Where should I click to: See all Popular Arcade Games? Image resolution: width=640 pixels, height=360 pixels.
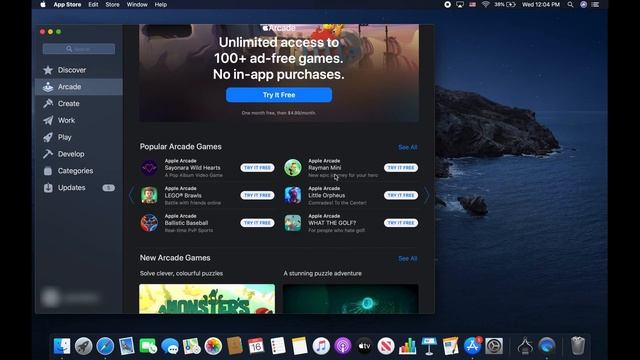408,147
